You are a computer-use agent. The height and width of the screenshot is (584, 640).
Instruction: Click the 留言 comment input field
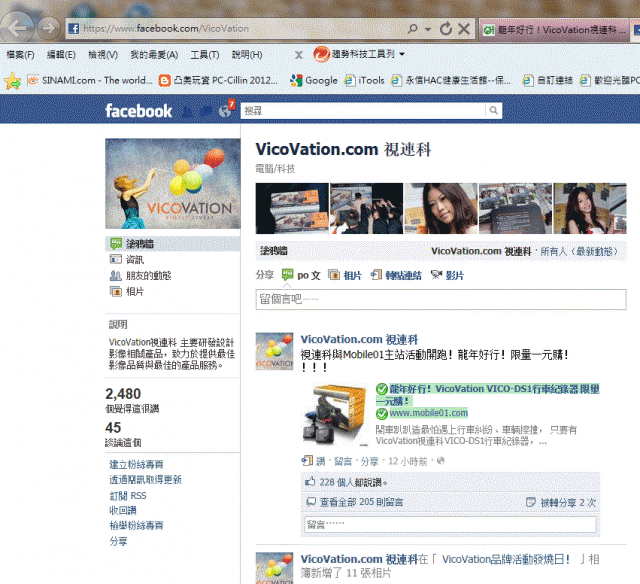point(450,524)
